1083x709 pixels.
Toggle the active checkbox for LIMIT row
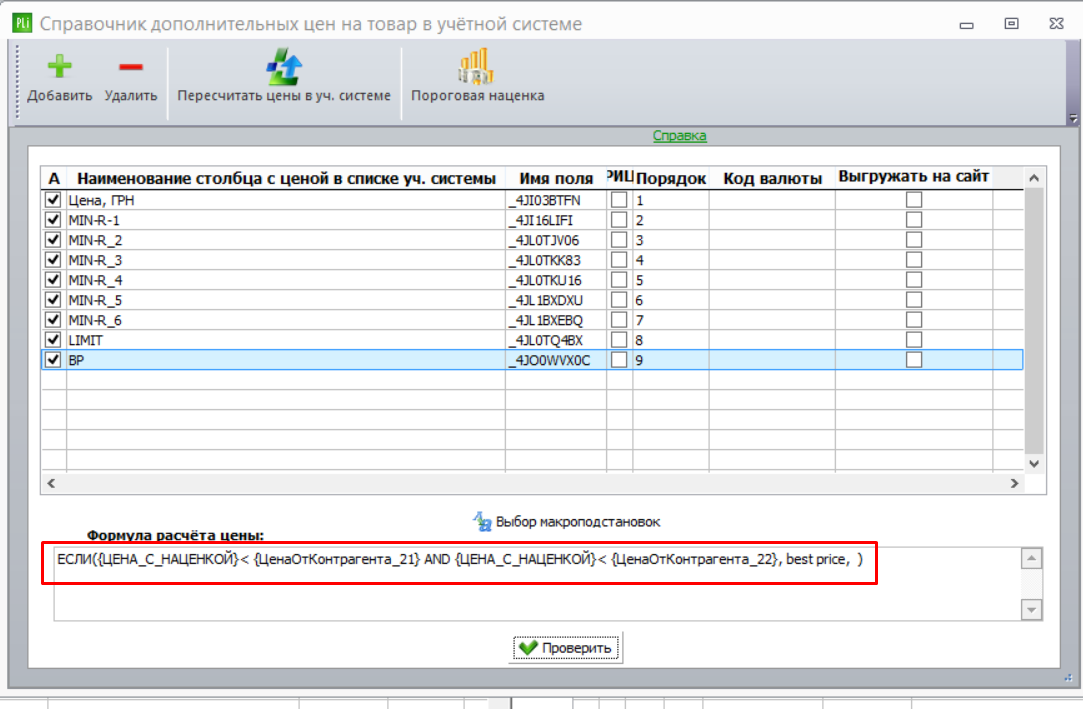tap(52, 340)
